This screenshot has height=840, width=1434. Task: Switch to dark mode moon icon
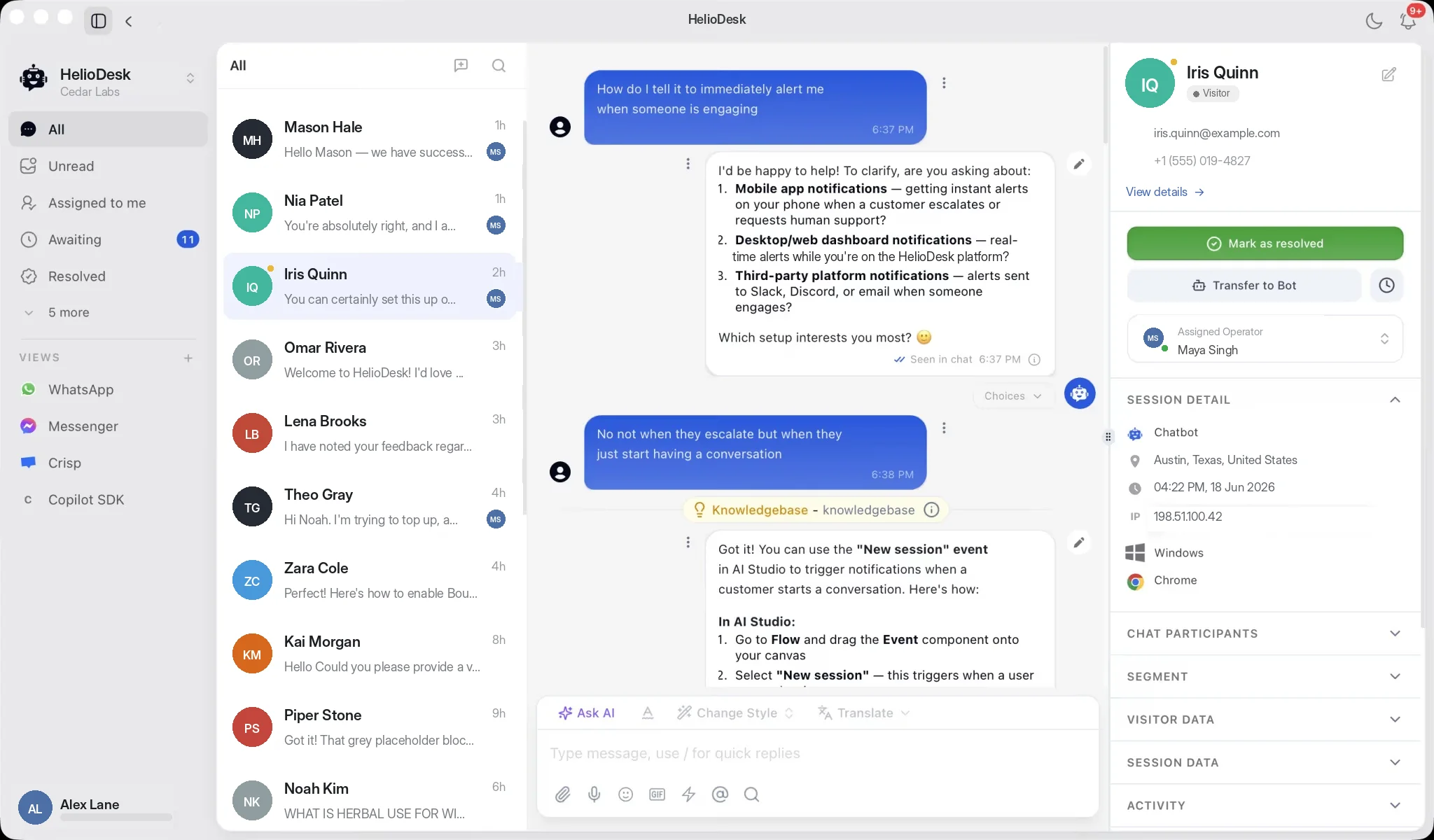[1374, 20]
